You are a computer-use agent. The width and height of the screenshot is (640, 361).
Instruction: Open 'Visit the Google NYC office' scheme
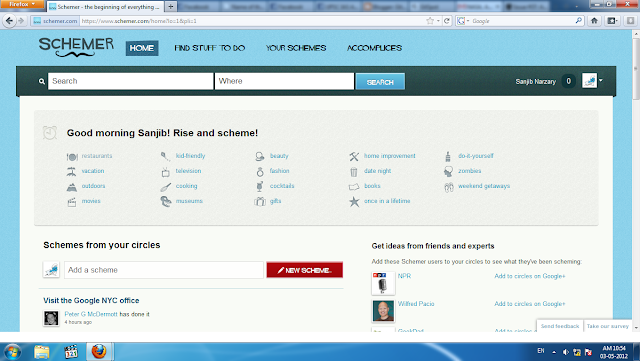click(91, 301)
